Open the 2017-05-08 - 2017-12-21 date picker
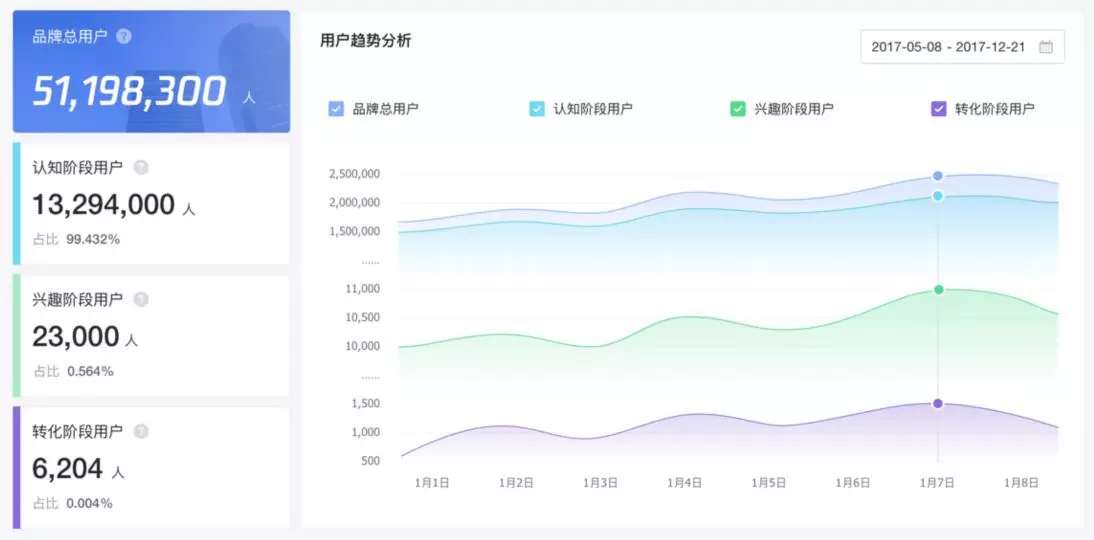Viewport: 1094px width, 540px height. point(947,47)
